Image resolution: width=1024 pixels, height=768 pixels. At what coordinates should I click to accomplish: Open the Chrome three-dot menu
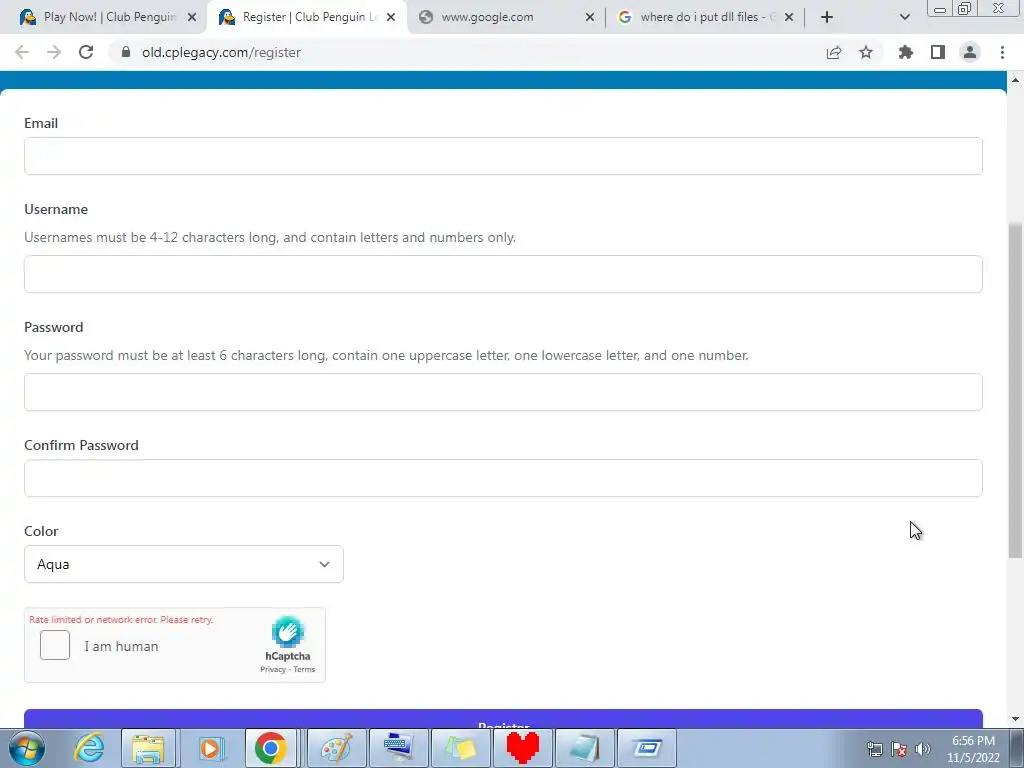[x=1002, y=52]
